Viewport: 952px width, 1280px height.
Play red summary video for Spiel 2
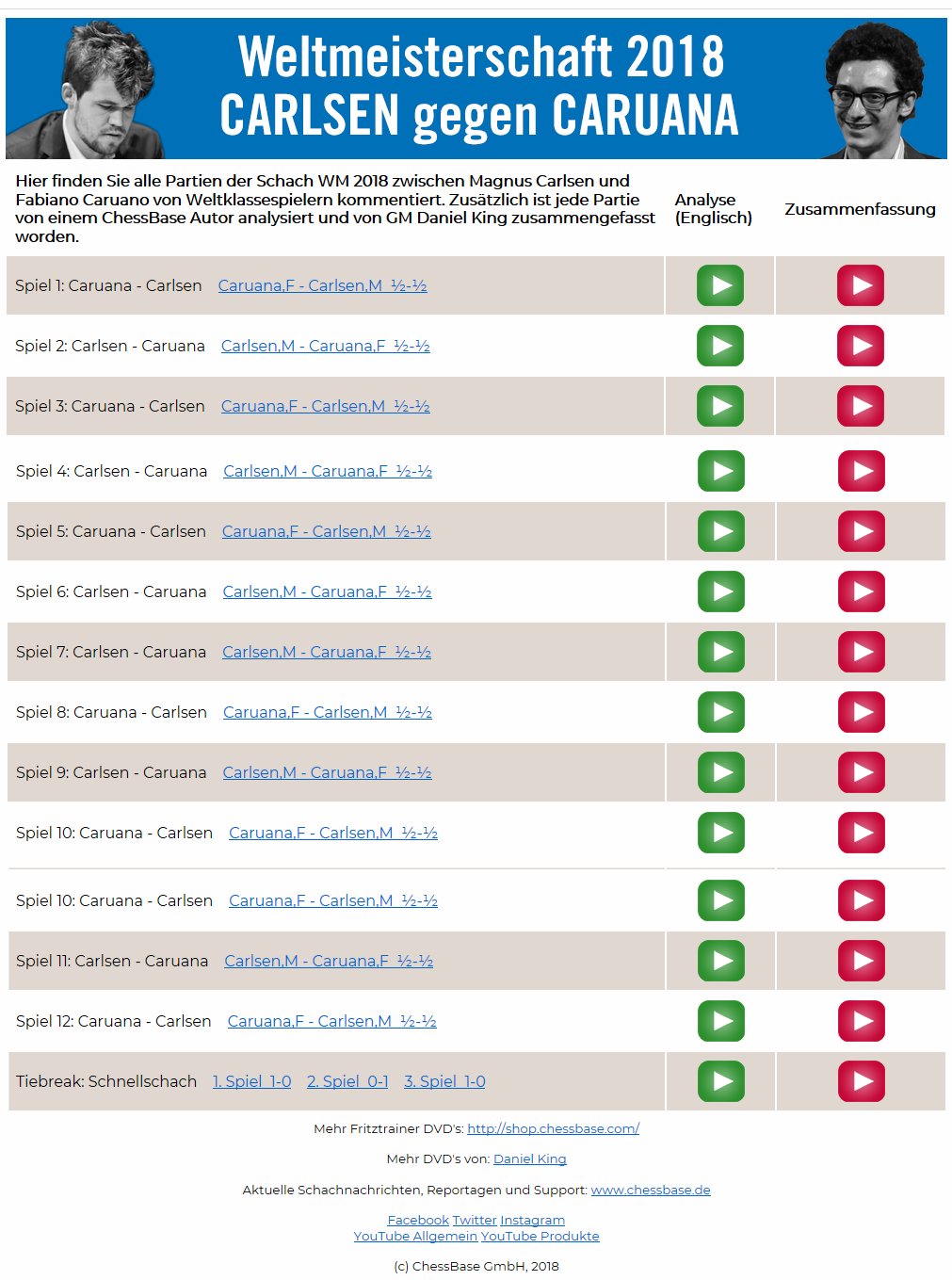(861, 346)
